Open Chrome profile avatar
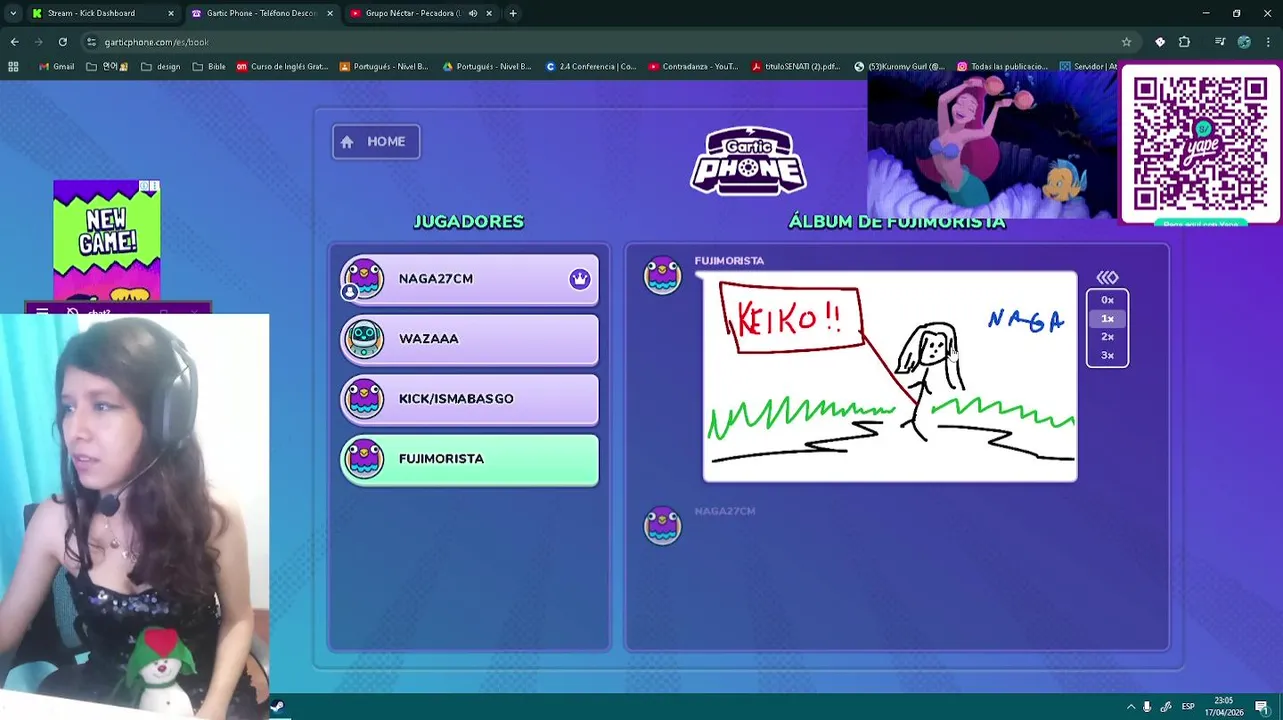The height and width of the screenshot is (720, 1283). click(1244, 42)
